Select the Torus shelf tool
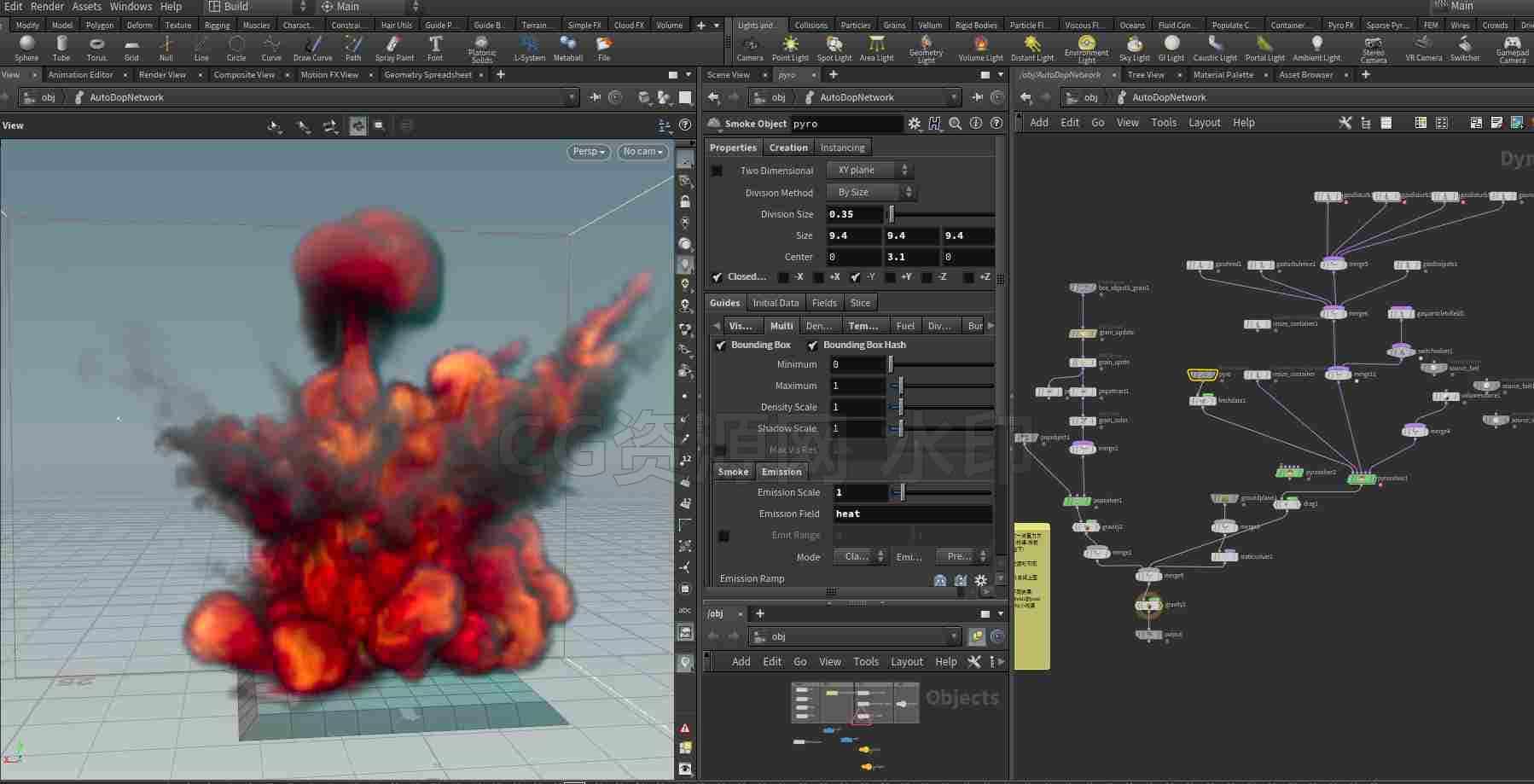This screenshot has width=1534, height=784. 96,48
